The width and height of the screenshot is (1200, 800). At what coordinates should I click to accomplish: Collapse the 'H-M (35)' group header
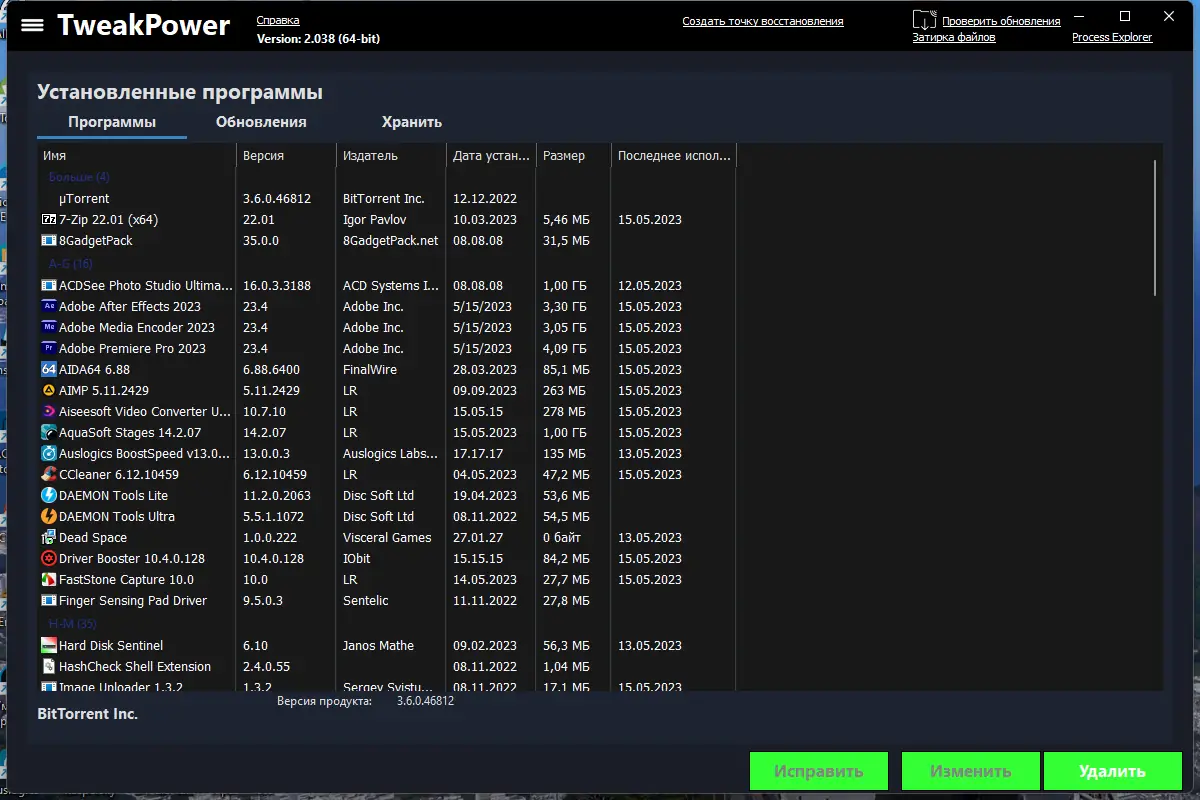pyautogui.click(x=71, y=624)
